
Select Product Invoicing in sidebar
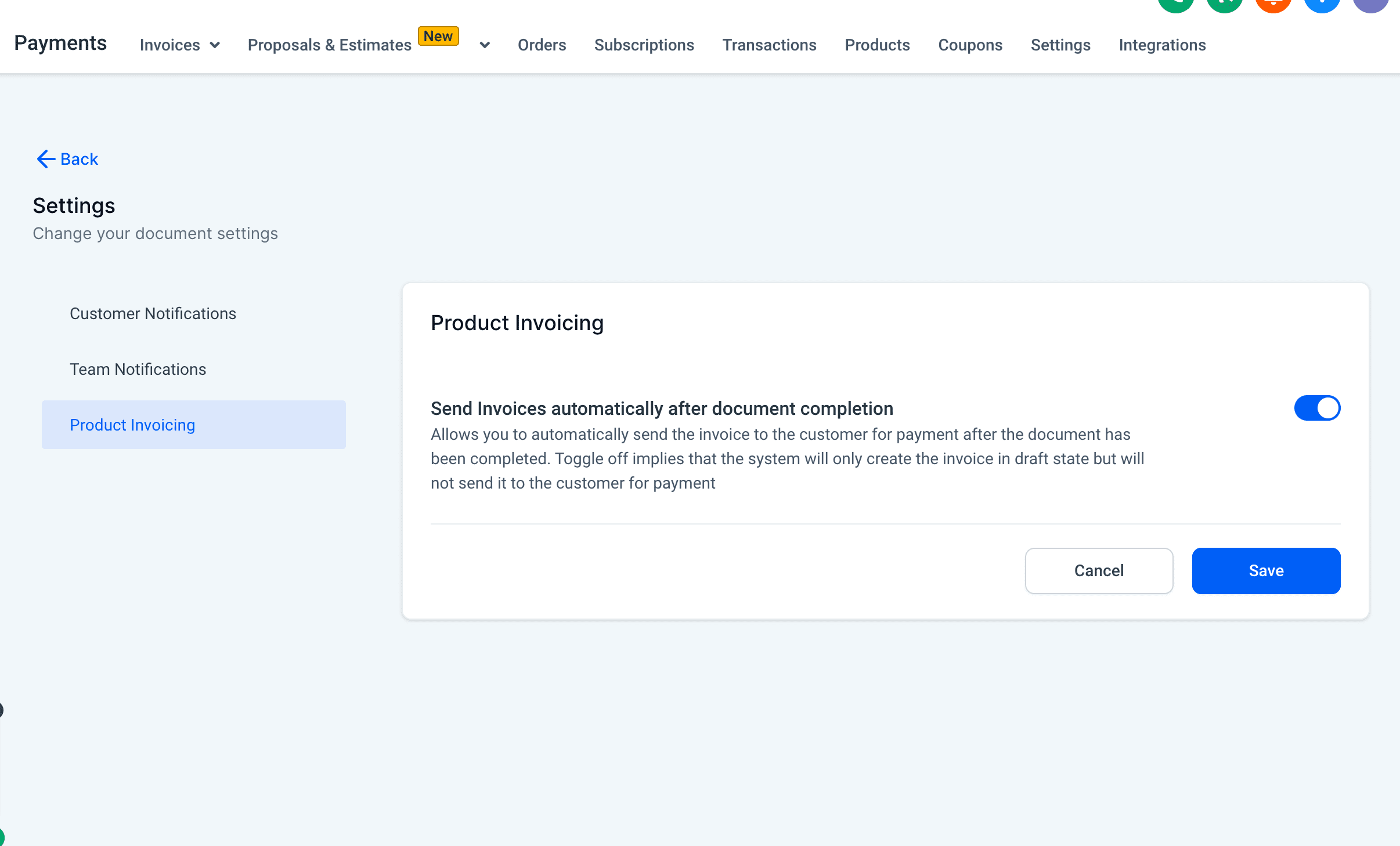194,425
